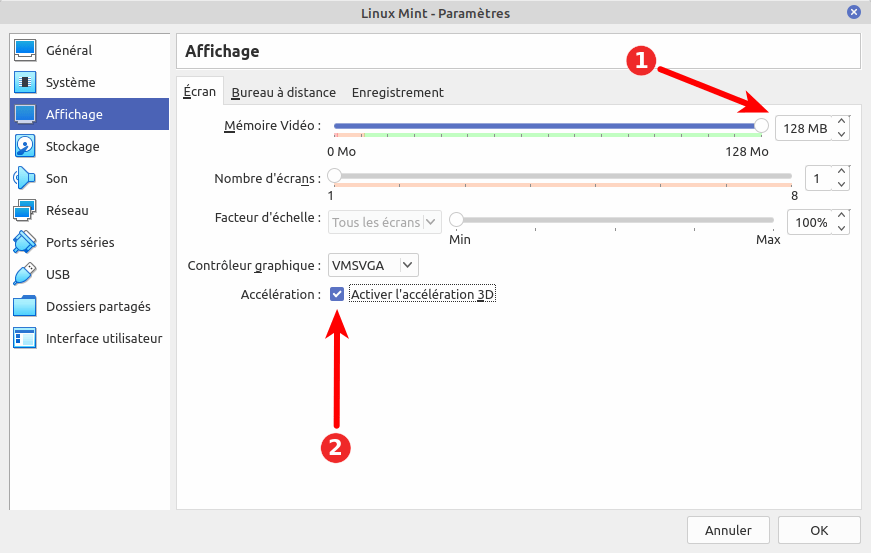The image size is (871, 553).
Task: Close the Paramètres window
Action: (854, 12)
